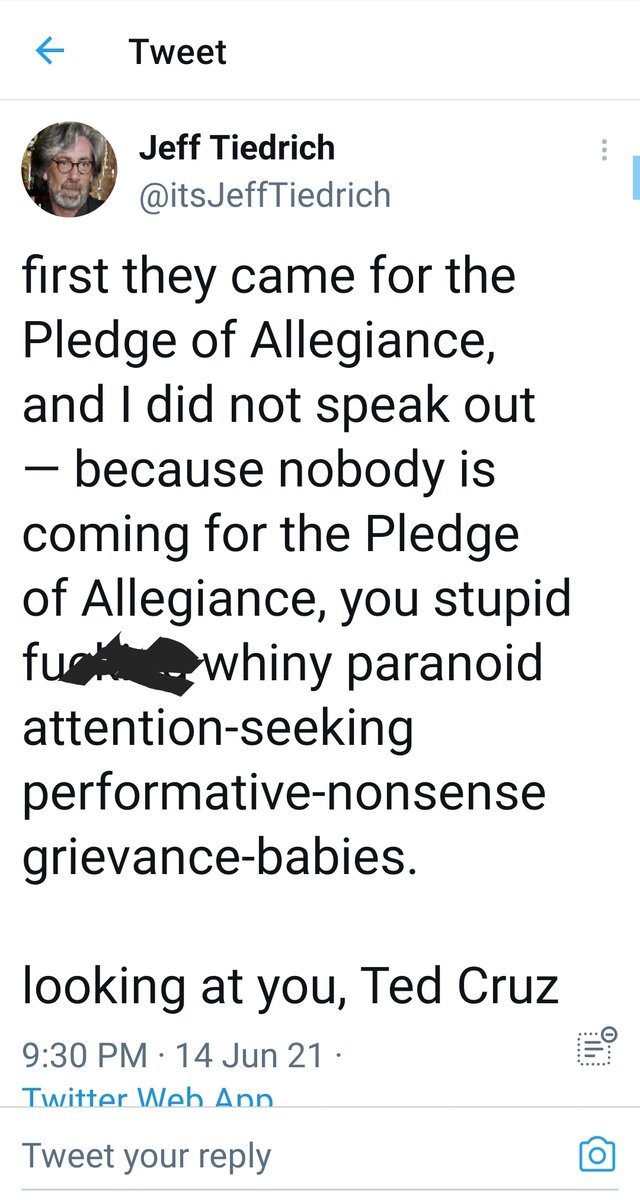The height and width of the screenshot is (1200, 640).
Task: Open the three-dot more options menu
Action: tap(603, 150)
